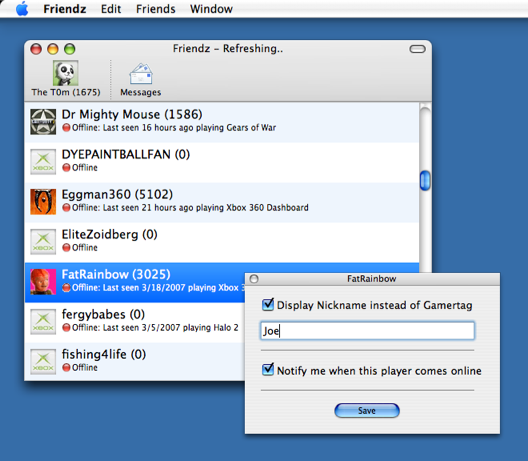
Task: Open the Messages envelope icon
Action: coord(141,74)
